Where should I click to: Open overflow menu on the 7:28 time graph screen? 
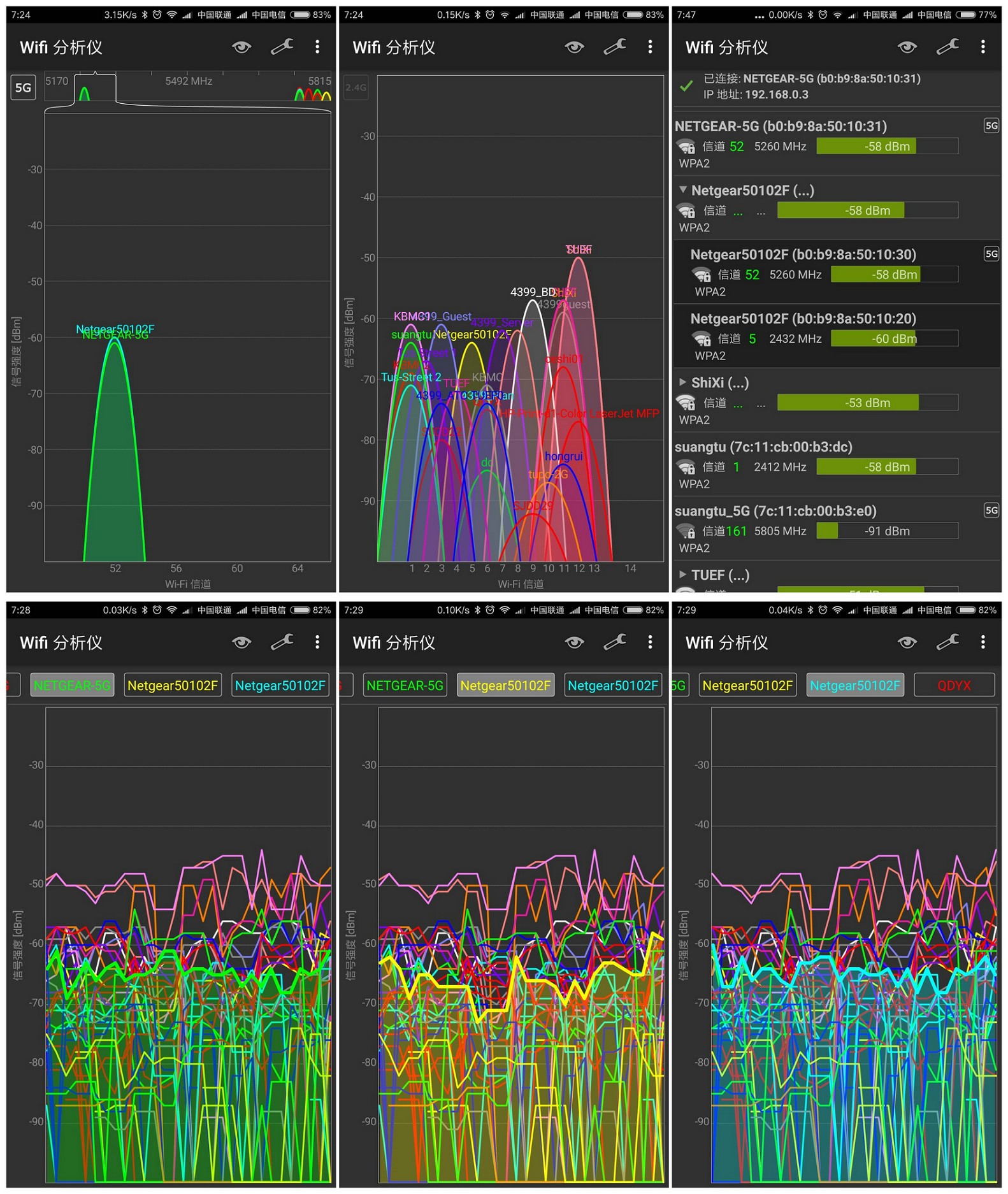tap(317, 642)
